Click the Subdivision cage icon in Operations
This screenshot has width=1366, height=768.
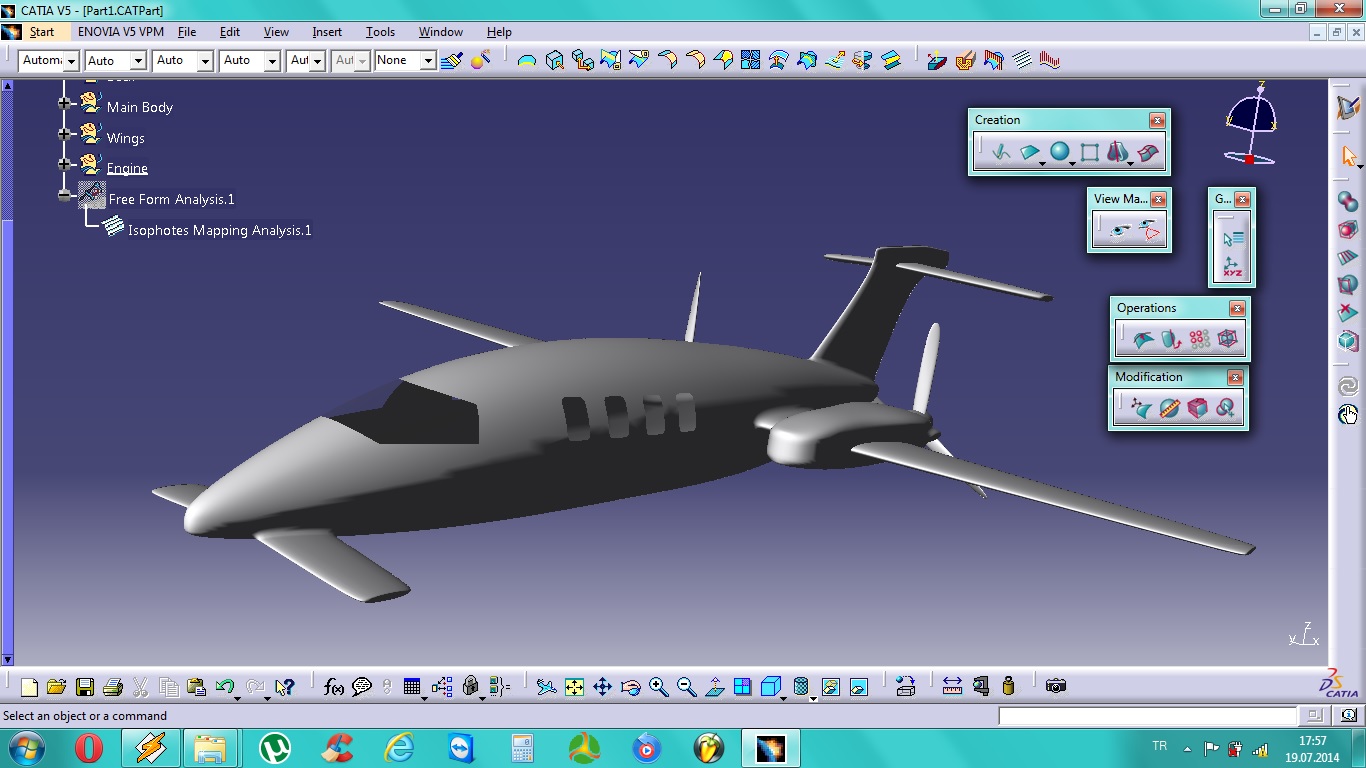[1228, 340]
